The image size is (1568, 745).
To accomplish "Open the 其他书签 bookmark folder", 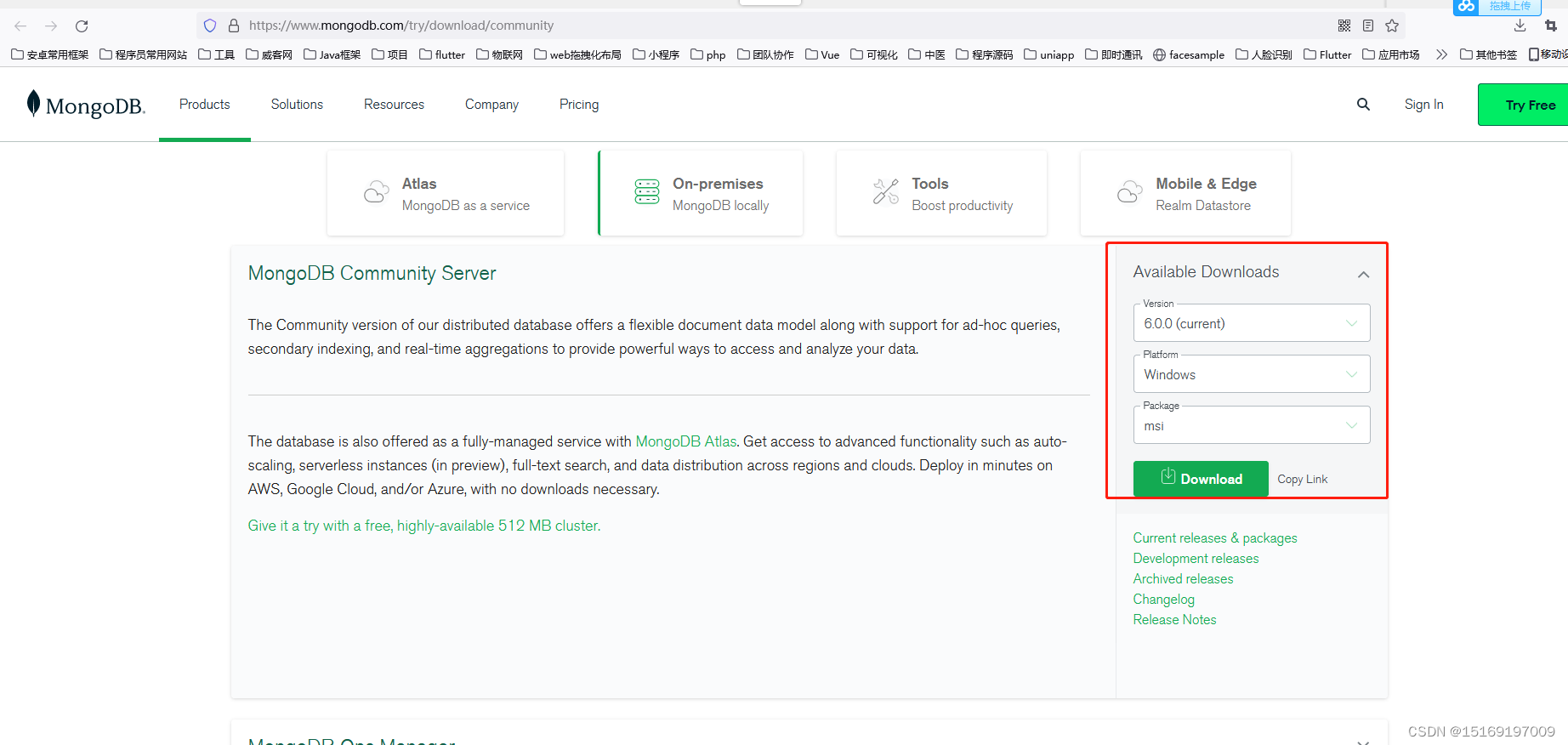I will (1488, 54).
